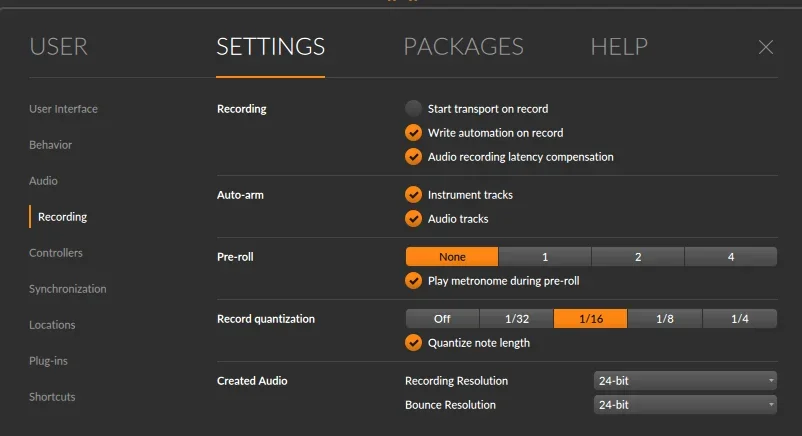The image size is (802, 436).
Task: Open the Recording Resolution dropdown
Action: (685, 381)
